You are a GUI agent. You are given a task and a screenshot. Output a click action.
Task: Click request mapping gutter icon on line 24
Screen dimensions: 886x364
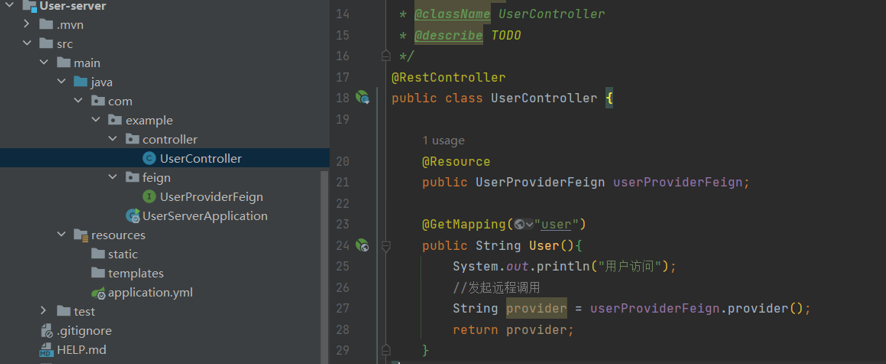click(x=362, y=245)
